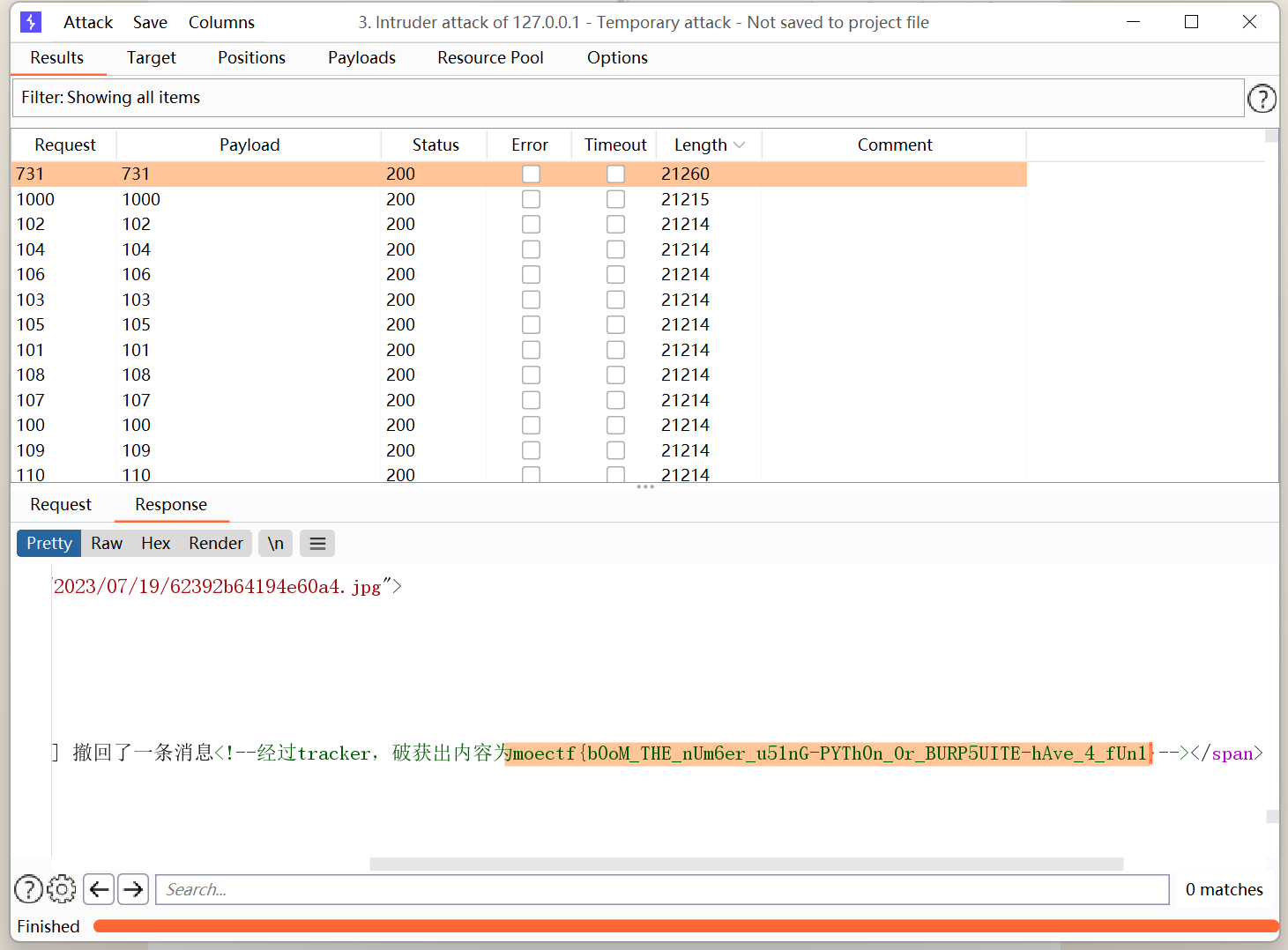1288x950 pixels.
Task: Switch to the Results tab
Action: pos(57,58)
